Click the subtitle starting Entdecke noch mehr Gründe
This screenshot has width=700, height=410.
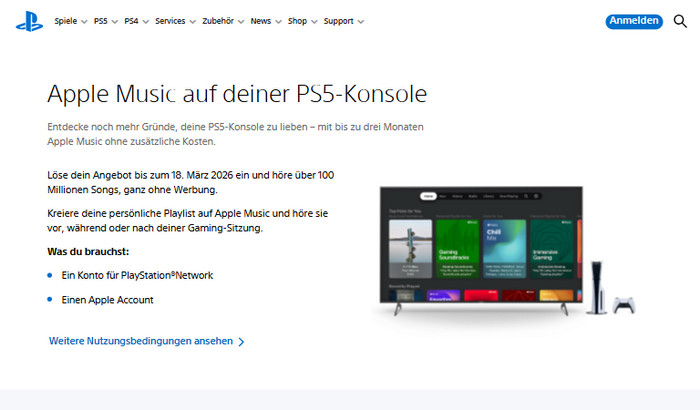tap(235, 134)
